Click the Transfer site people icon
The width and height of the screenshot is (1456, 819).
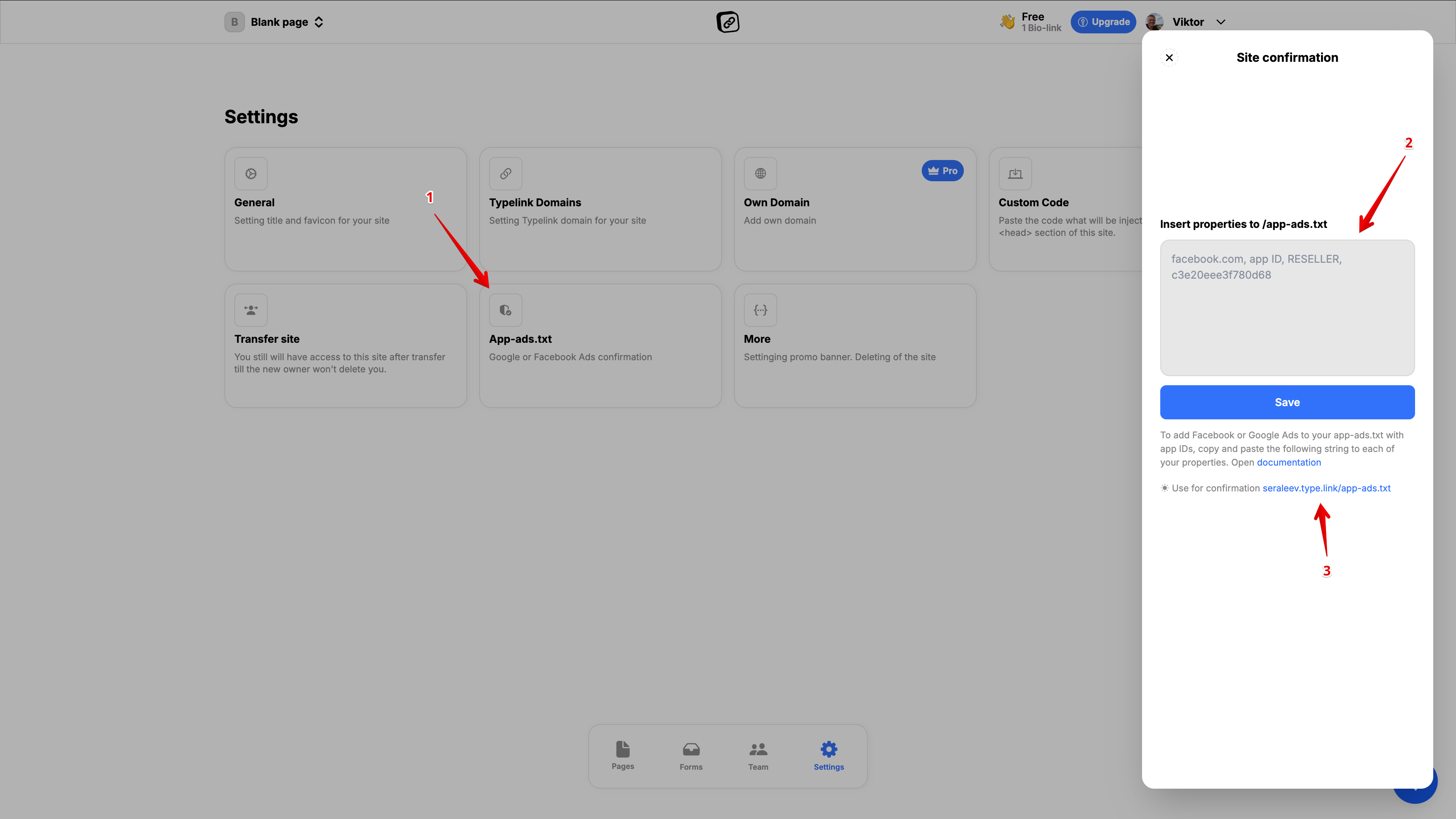[x=251, y=310]
